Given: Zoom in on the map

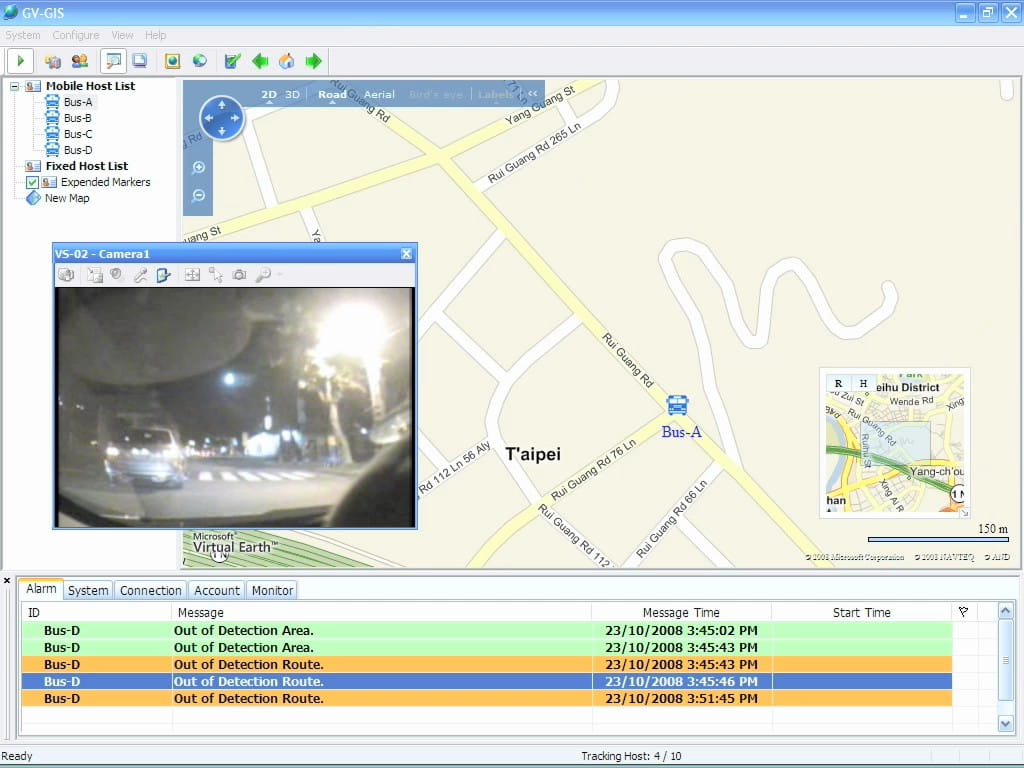Looking at the screenshot, I should 198,168.
